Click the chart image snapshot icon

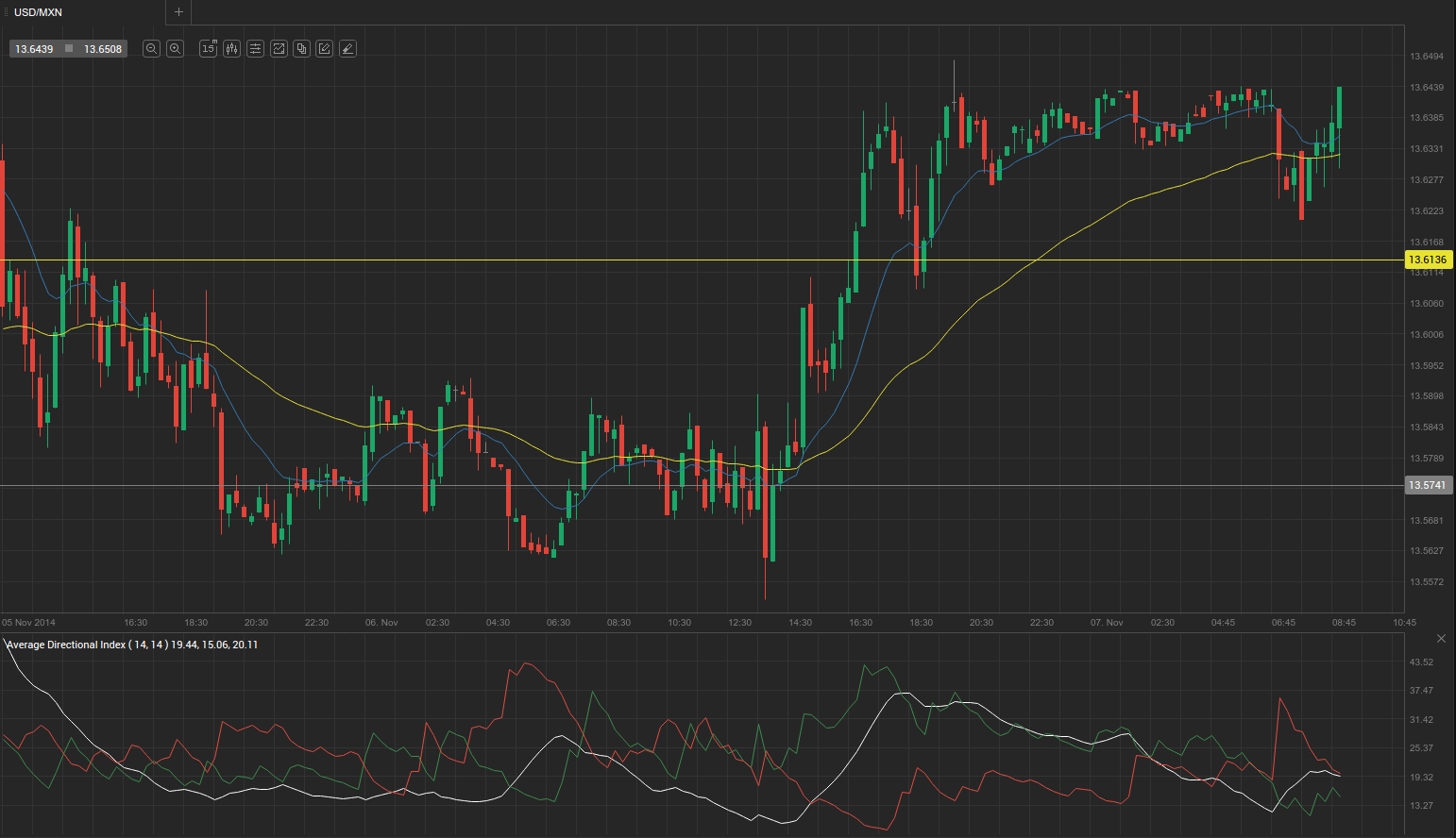[x=279, y=49]
